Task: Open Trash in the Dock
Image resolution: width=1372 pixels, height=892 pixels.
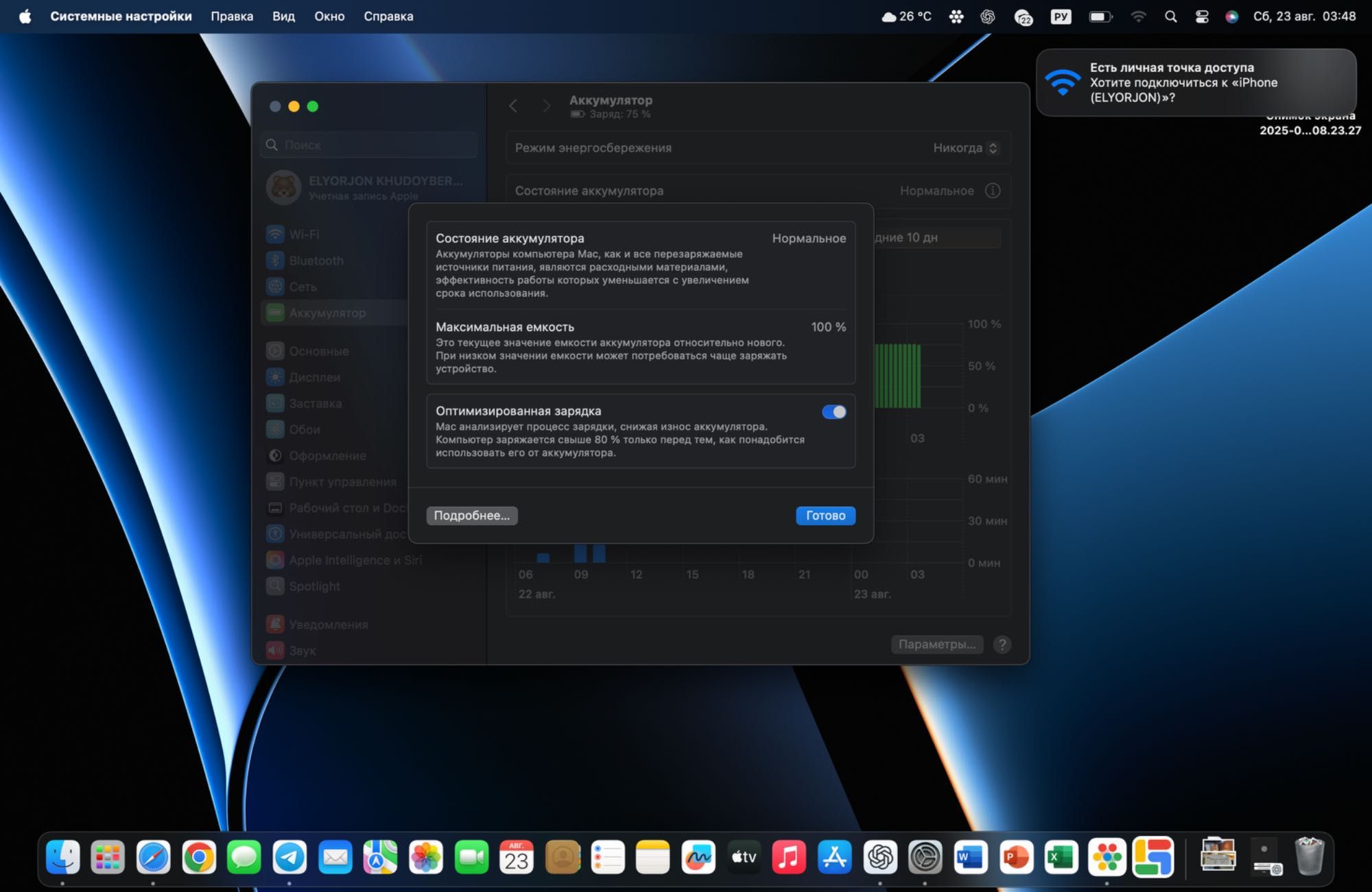Action: coord(1309,856)
